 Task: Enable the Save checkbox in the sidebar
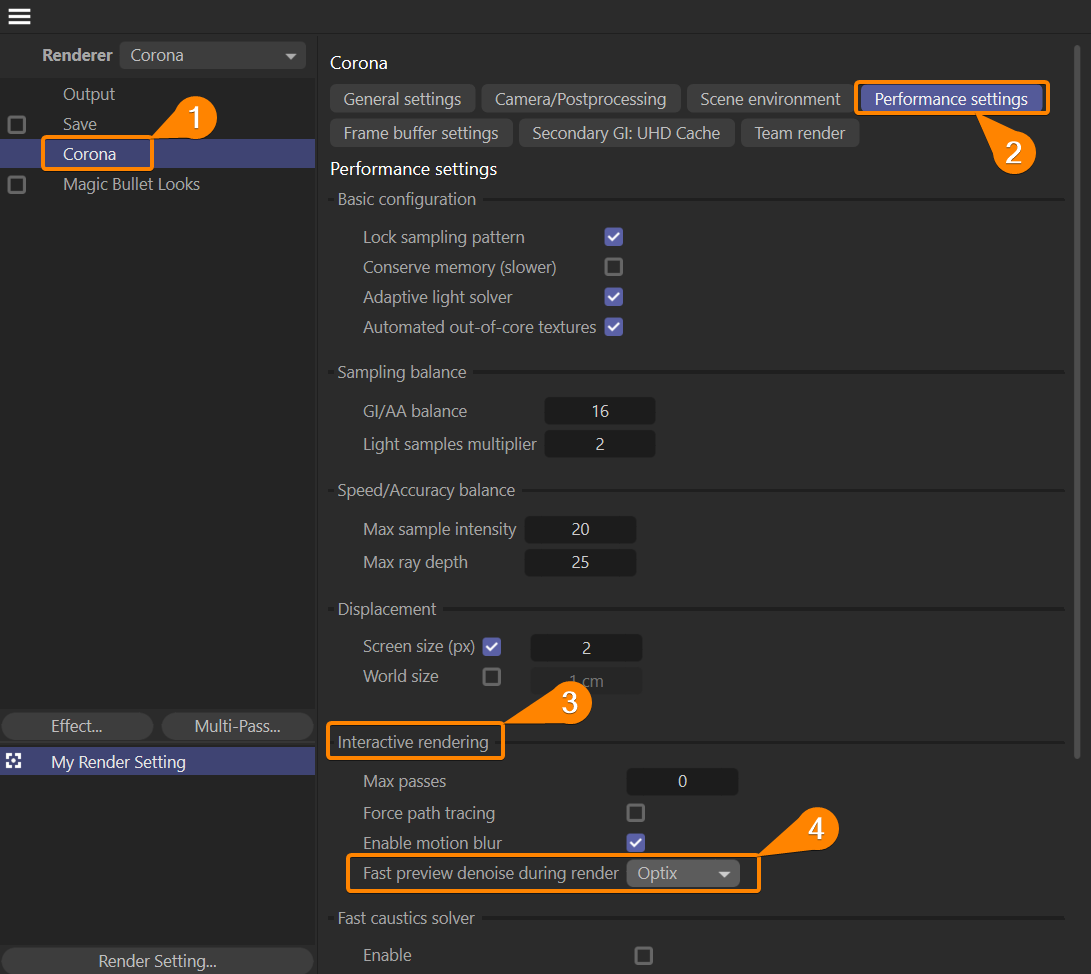17,125
